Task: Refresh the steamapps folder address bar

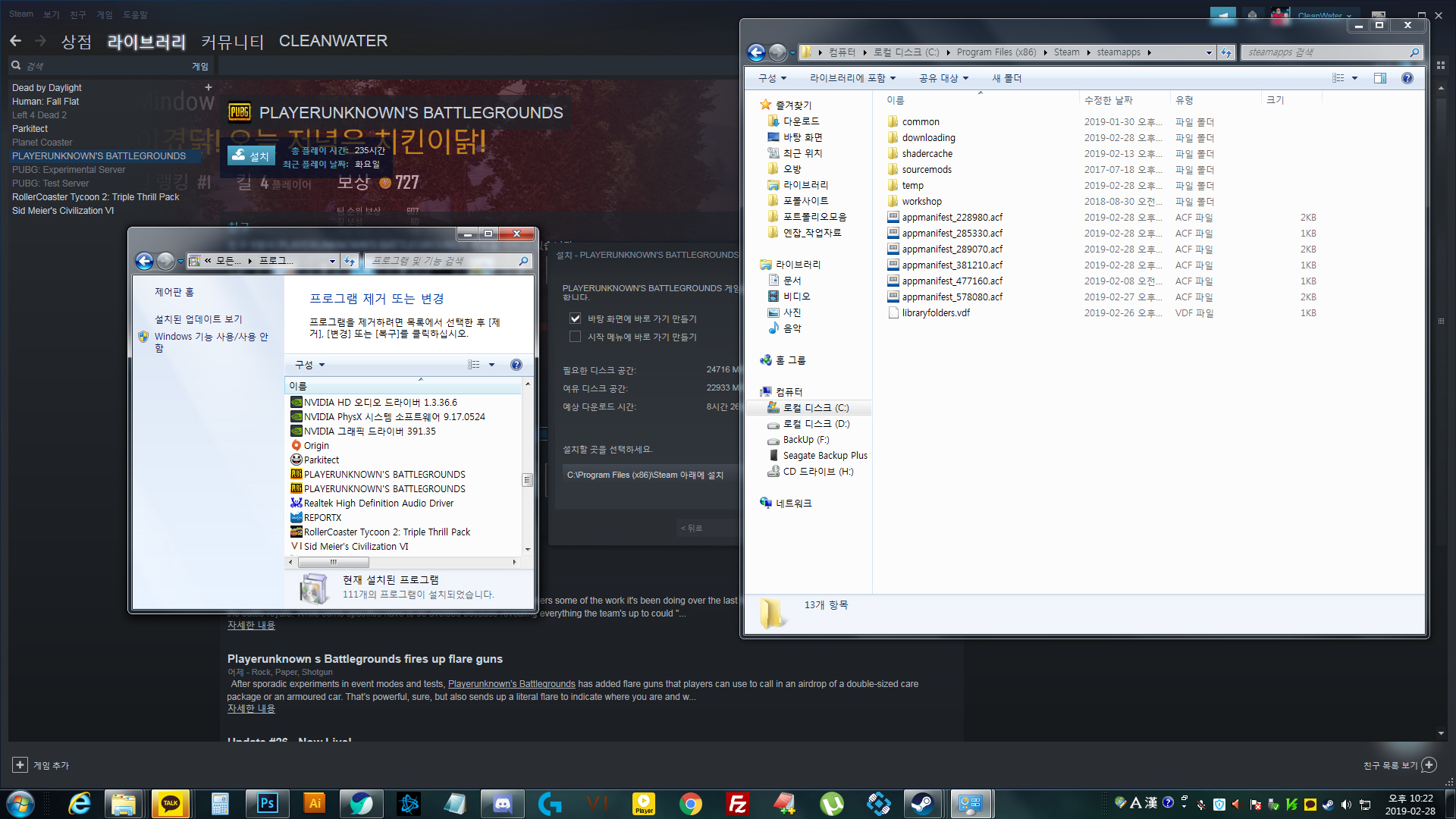Action: click(1226, 52)
